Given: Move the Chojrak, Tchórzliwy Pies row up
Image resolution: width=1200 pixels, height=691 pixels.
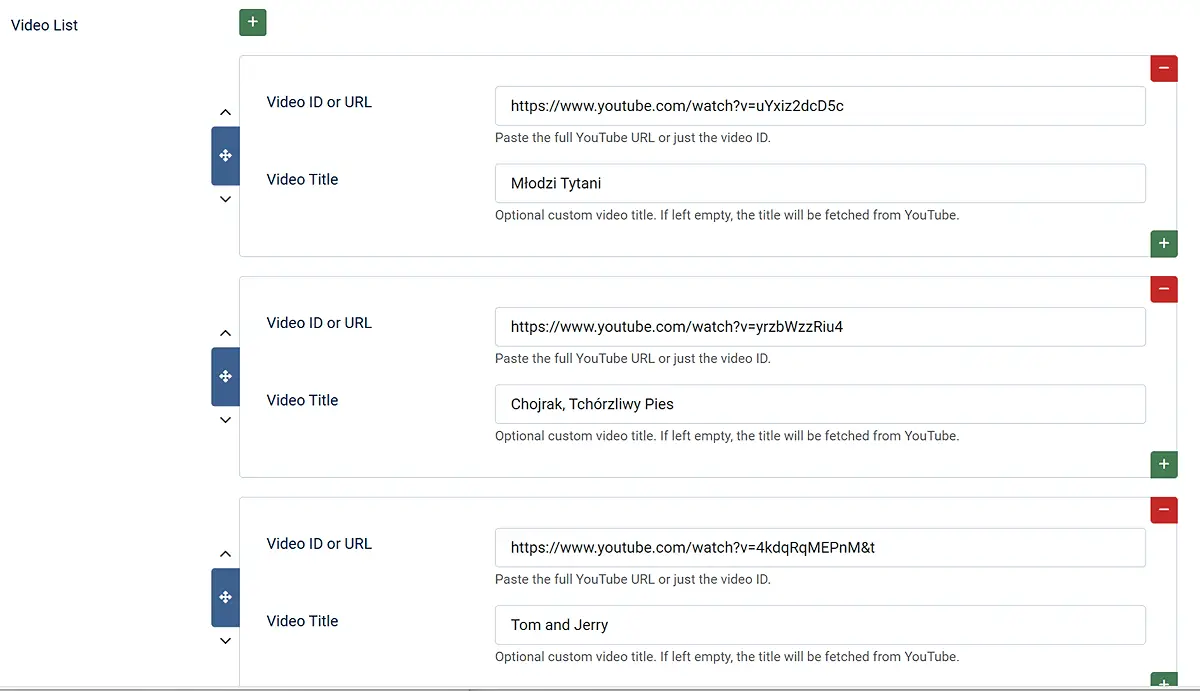Looking at the screenshot, I should coord(225,334).
